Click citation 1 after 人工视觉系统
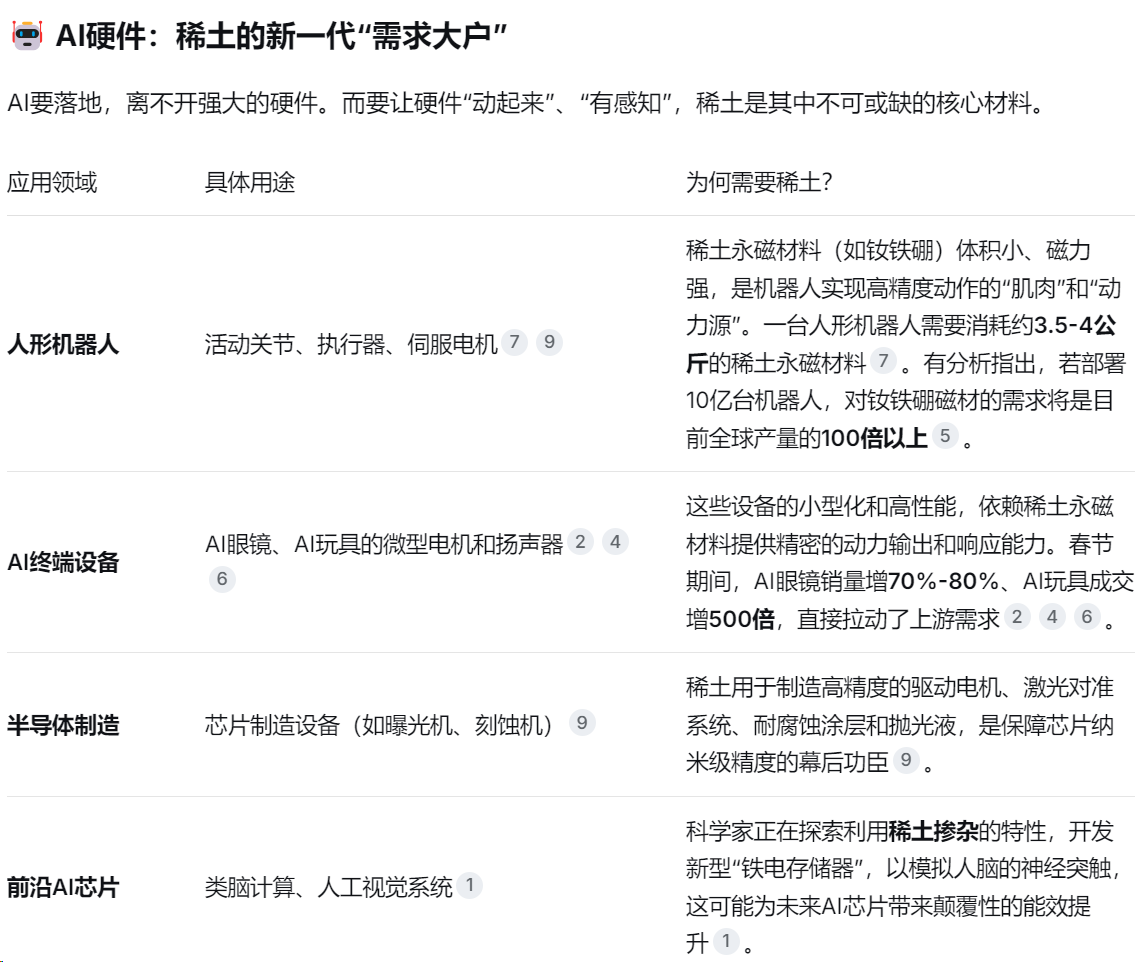The height and width of the screenshot is (962, 1137). pyautogui.click(x=470, y=885)
